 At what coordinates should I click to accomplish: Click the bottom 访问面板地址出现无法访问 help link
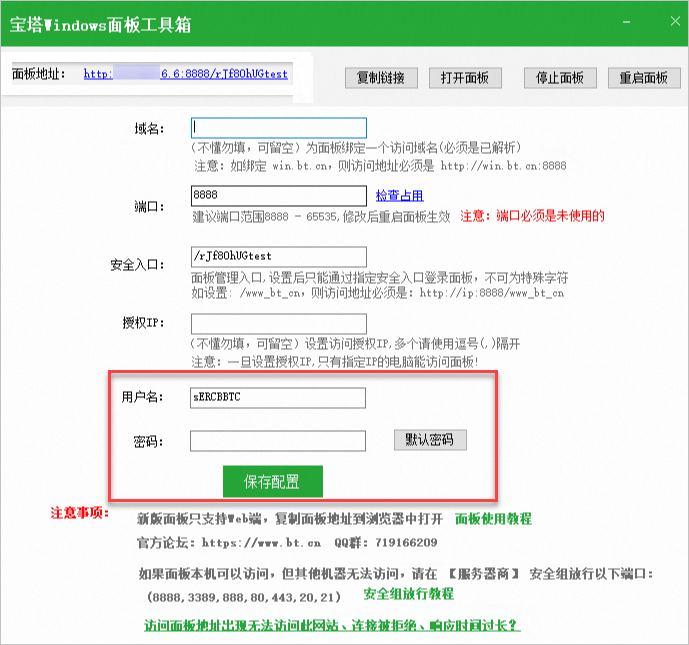332,626
